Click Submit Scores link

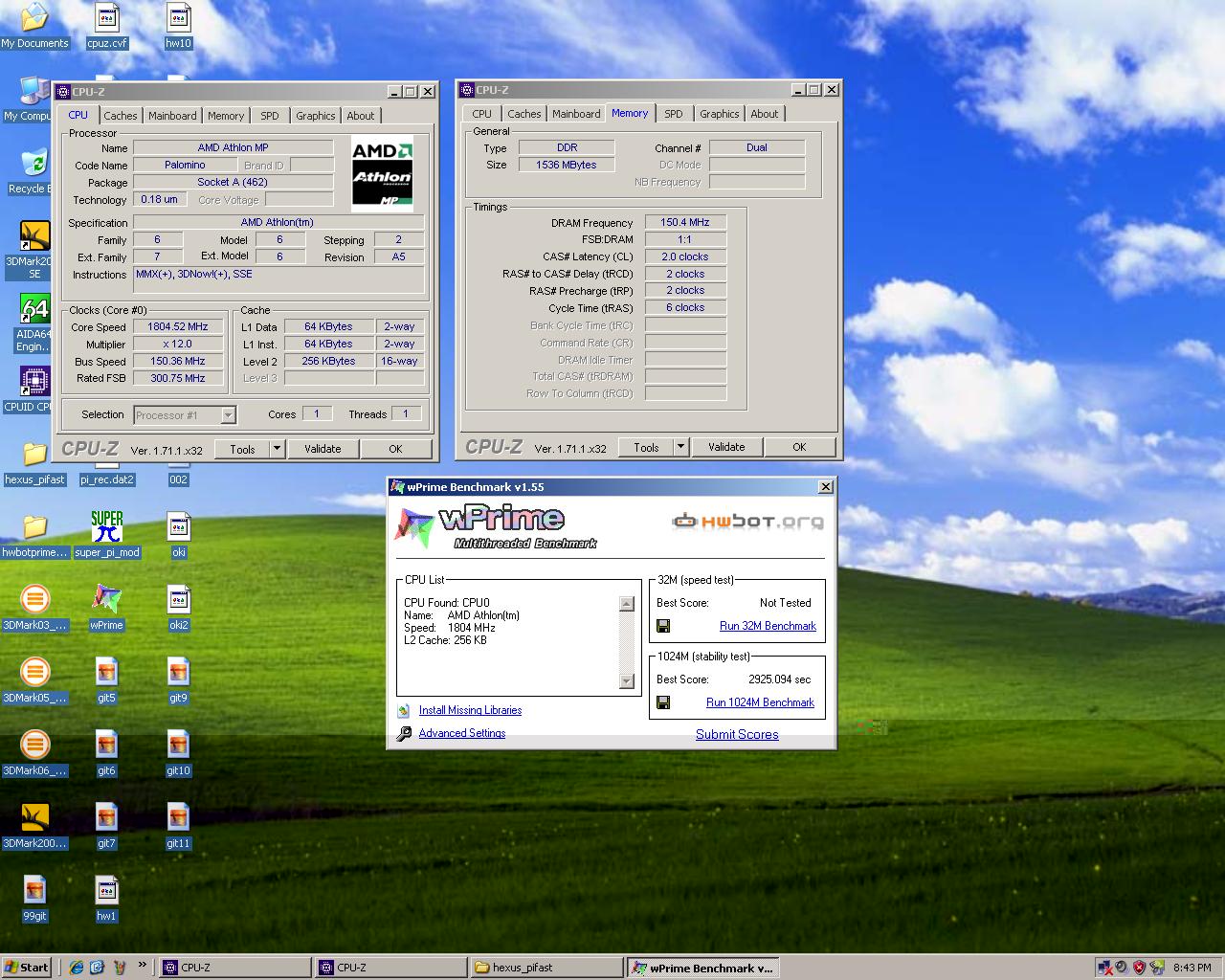pos(737,734)
